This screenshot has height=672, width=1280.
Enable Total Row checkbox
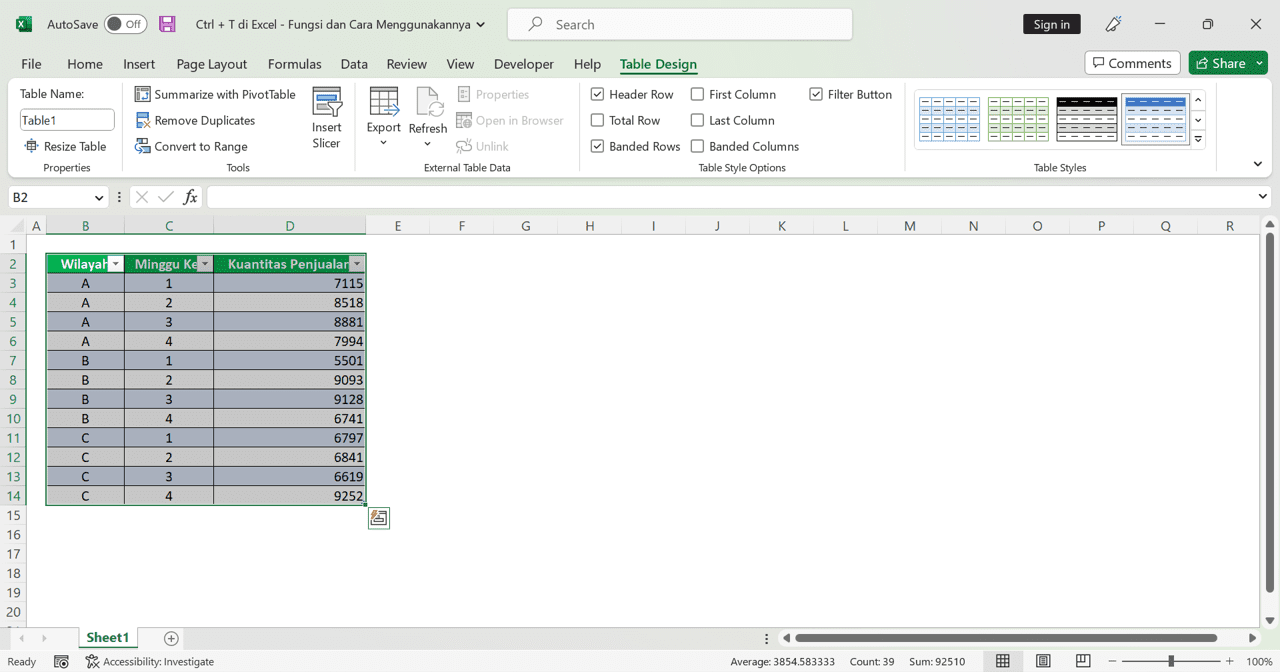coord(597,120)
